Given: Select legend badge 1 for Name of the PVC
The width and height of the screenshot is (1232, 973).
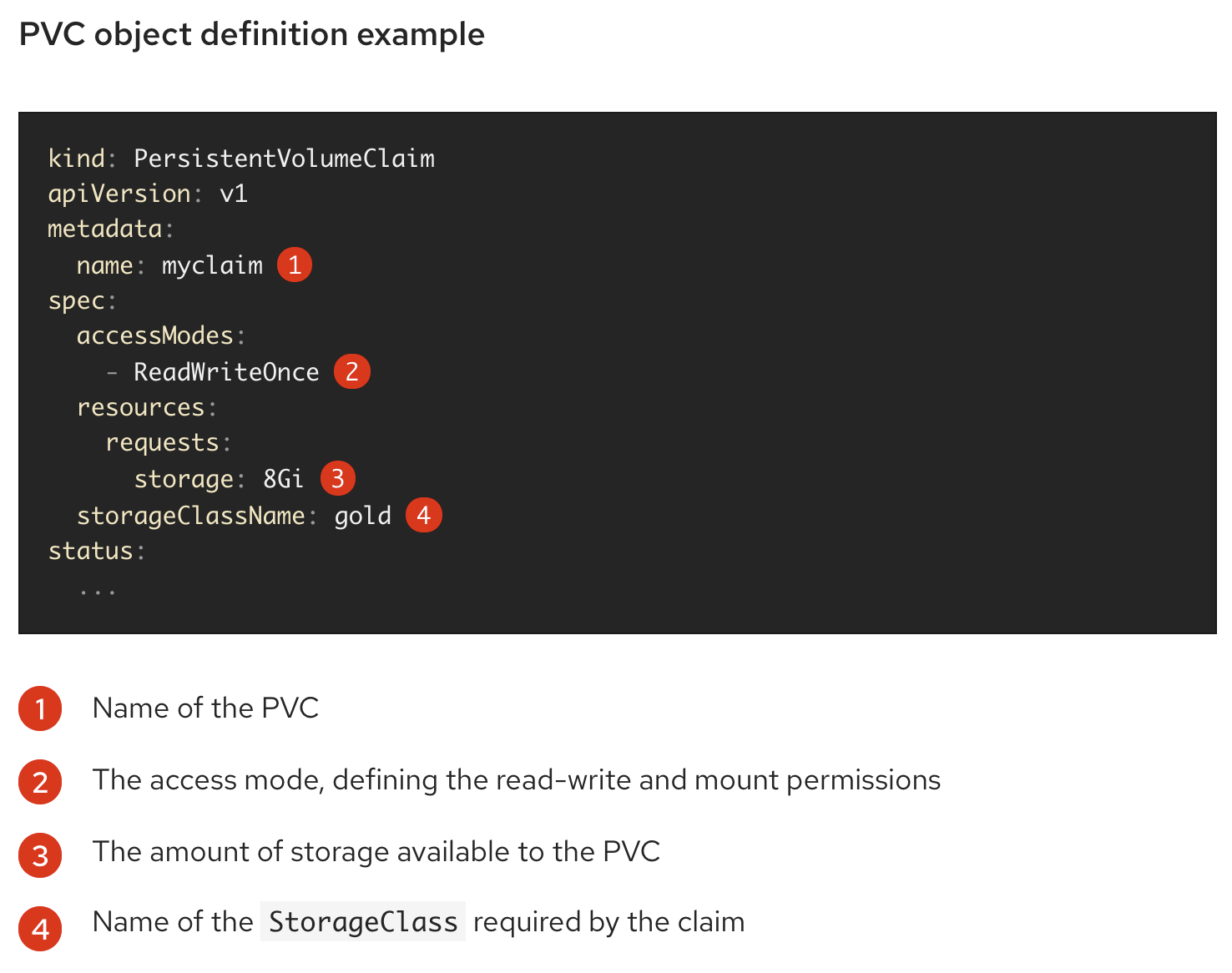Looking at the screenshot, I should click(40, 708).
